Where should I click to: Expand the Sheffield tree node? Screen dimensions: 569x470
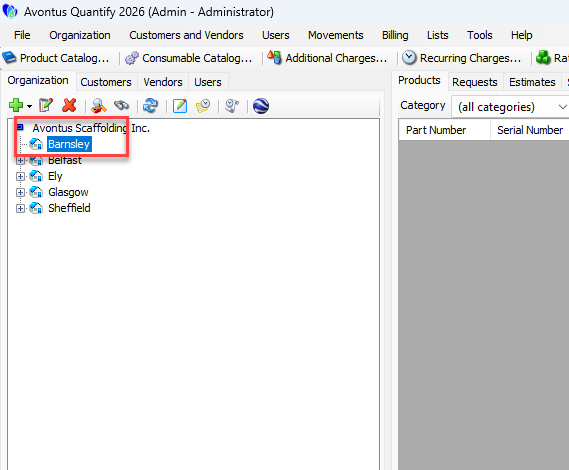20,208
